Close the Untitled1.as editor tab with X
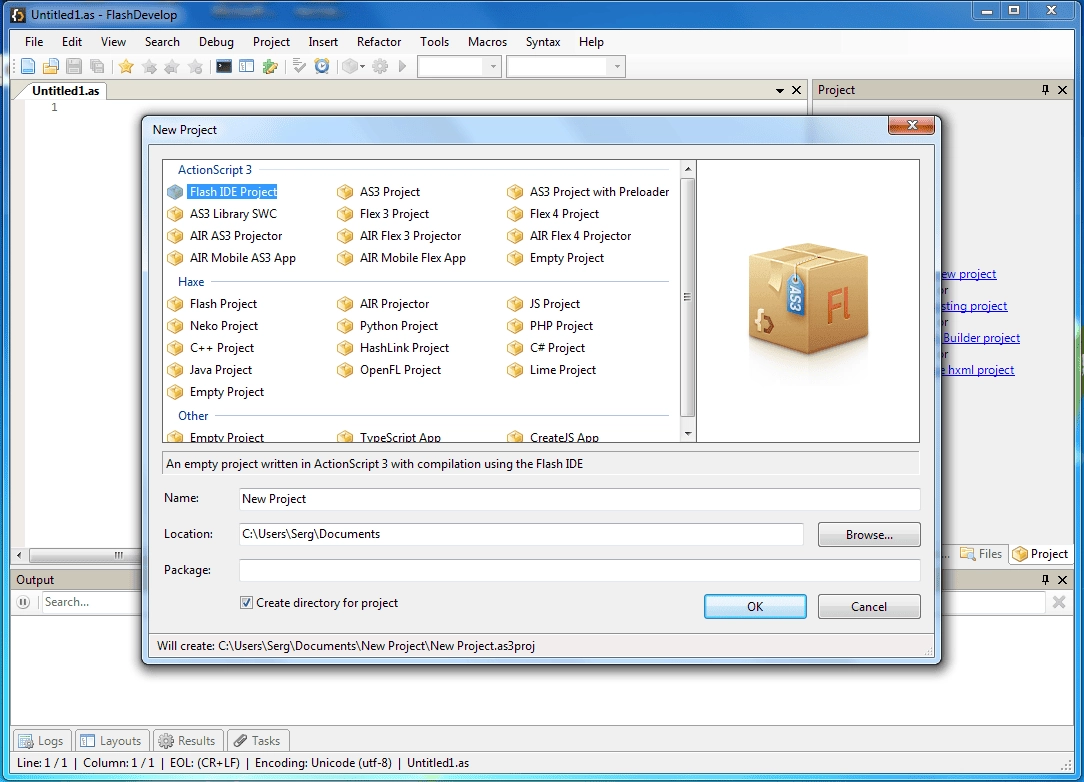 pos(796,91)
